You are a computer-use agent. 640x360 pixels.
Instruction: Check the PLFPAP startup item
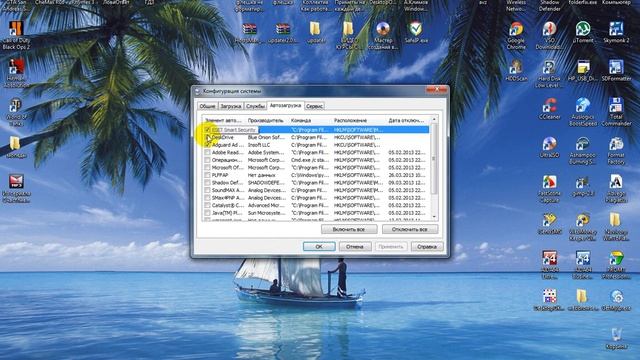pos(207,175)
